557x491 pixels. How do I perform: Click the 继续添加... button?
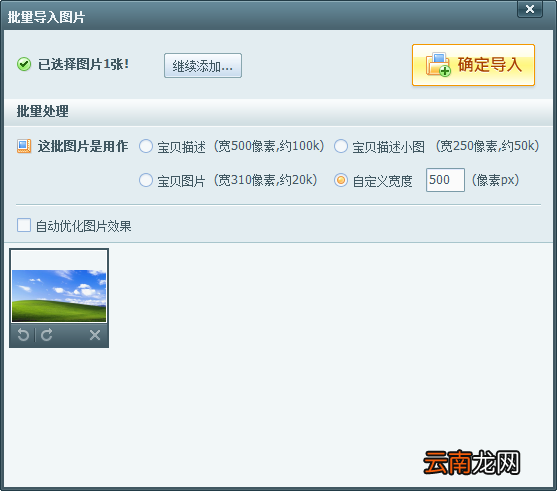[x=203, y=66]
